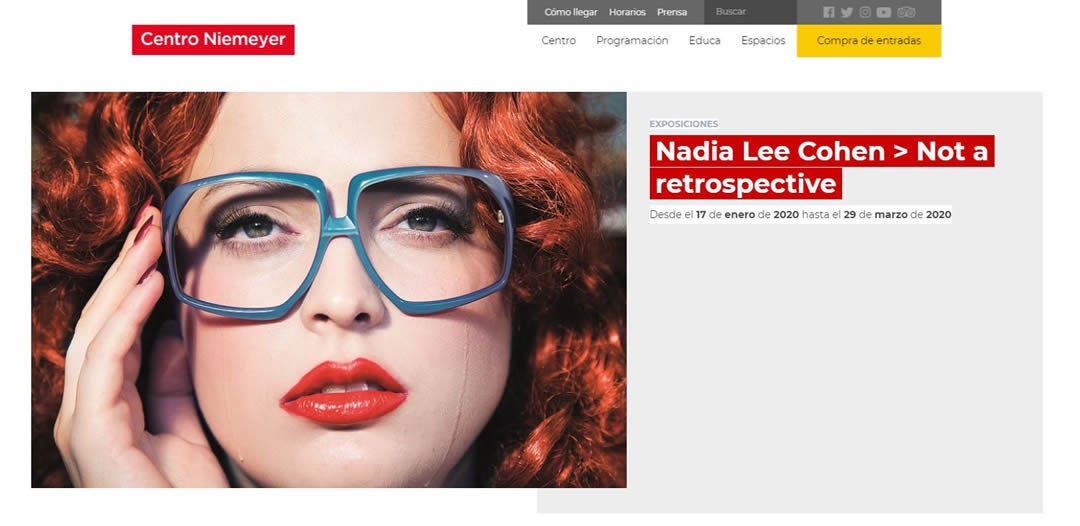Open the redhead portrait exhibition image
This screenshot has height=526, width=1080.
point(329,290)
